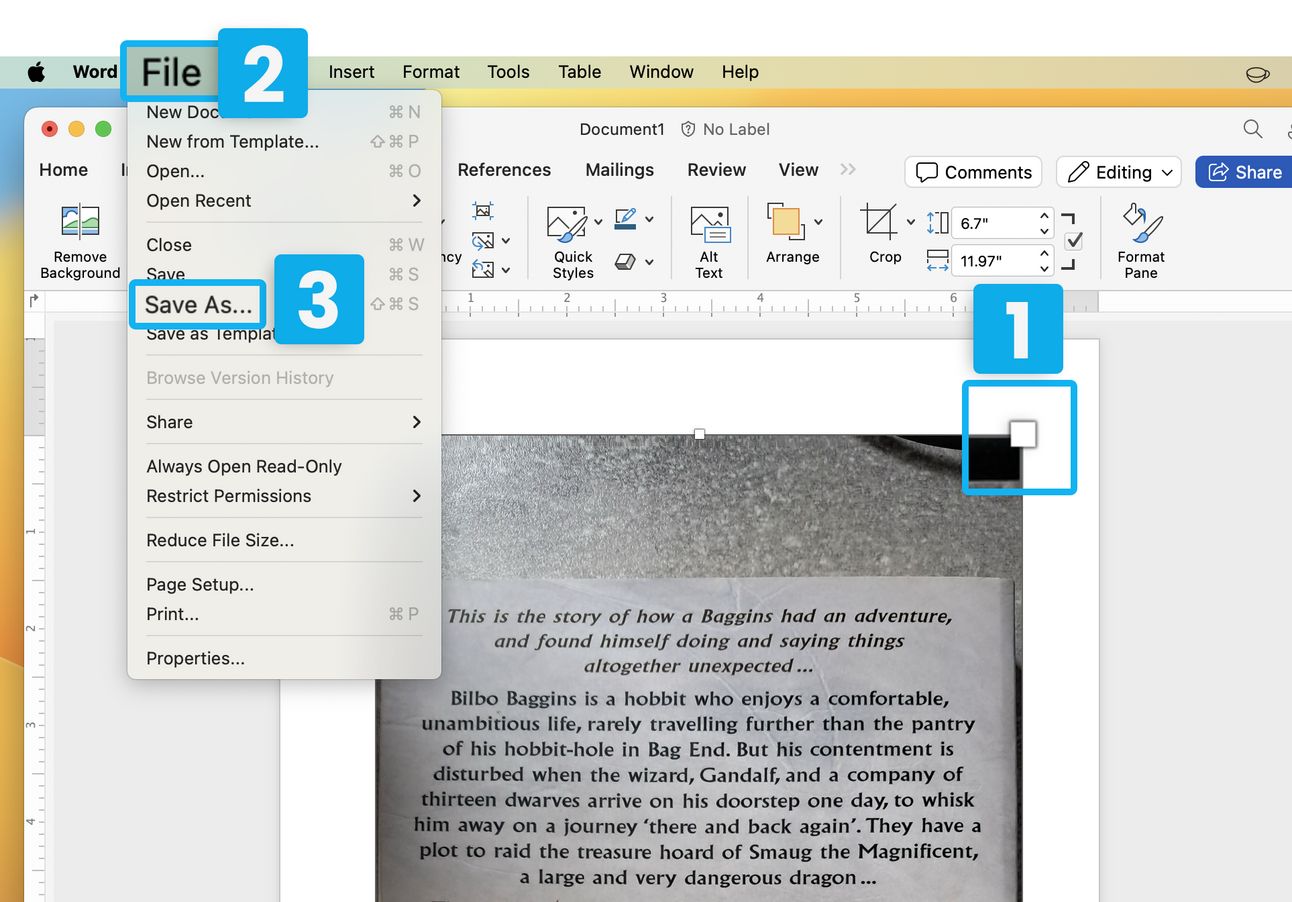Screen dimensions: 1292x902
Task: Click the Comments button
Action: 973,172
